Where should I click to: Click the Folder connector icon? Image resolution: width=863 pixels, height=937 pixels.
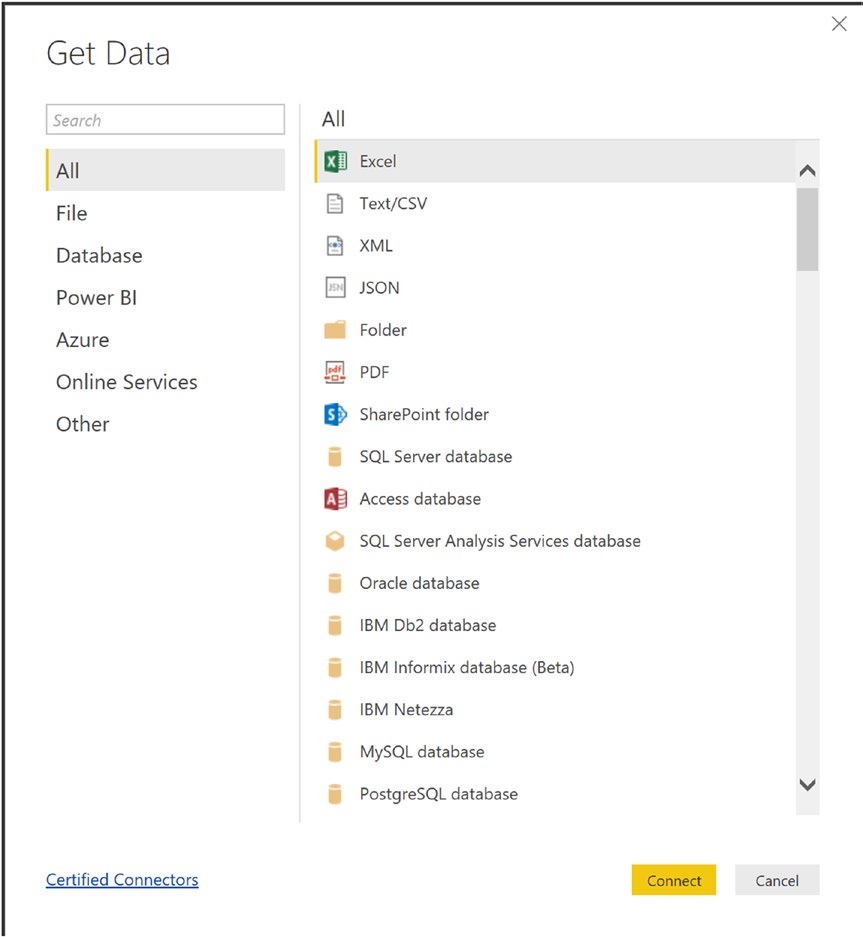[335, 330]
